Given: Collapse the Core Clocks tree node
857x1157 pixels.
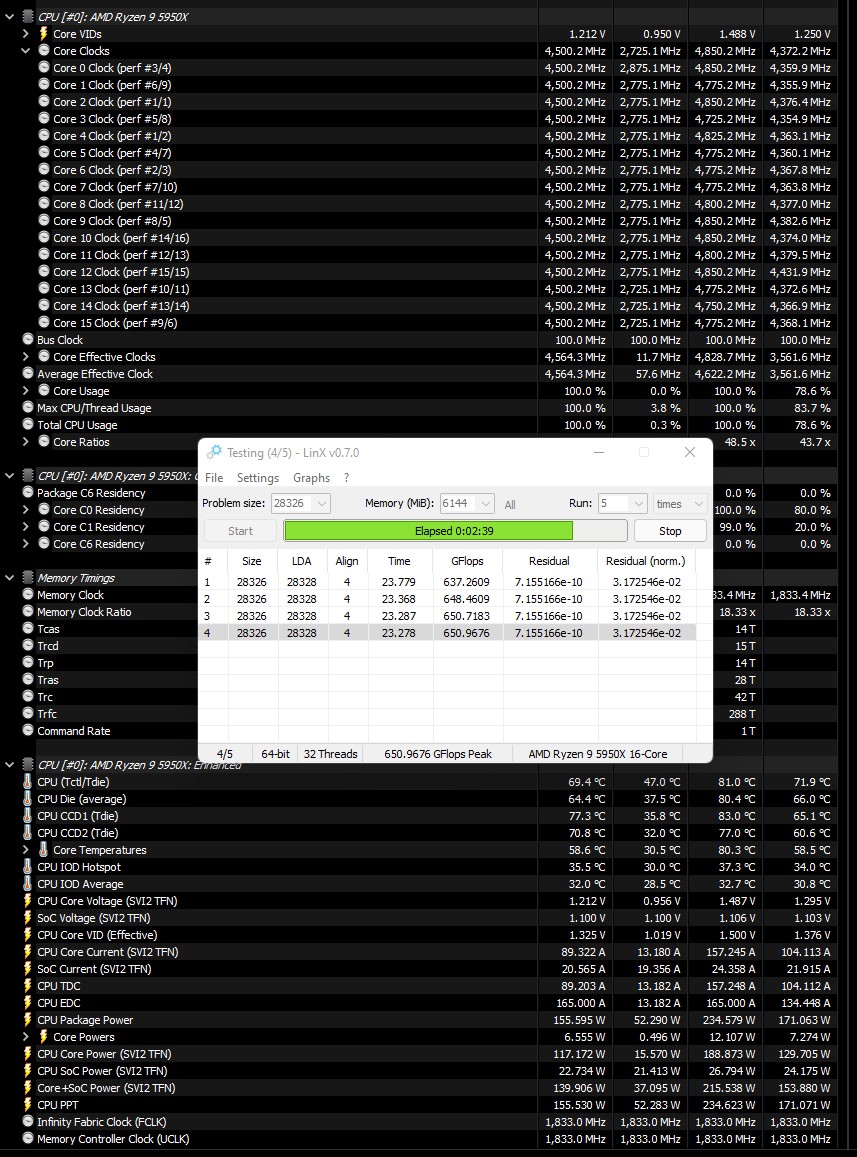Looking at the screenshot, I should point(26,50).
